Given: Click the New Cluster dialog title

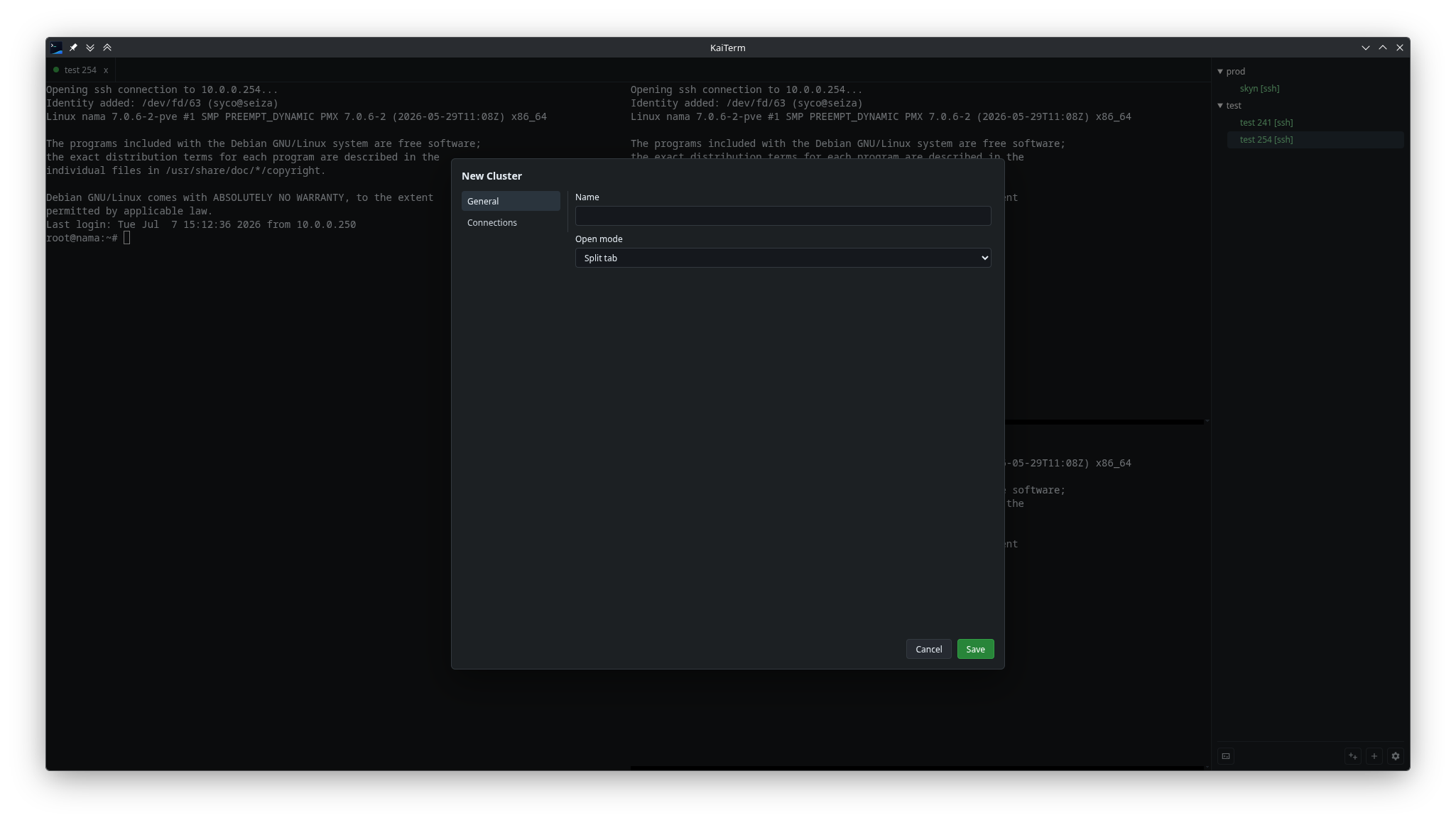Looking at the screenshot, I should [491, 176].
